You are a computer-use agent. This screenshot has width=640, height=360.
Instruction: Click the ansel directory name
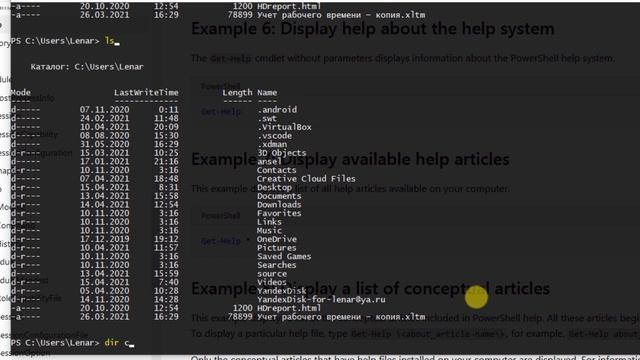point(269,161)
